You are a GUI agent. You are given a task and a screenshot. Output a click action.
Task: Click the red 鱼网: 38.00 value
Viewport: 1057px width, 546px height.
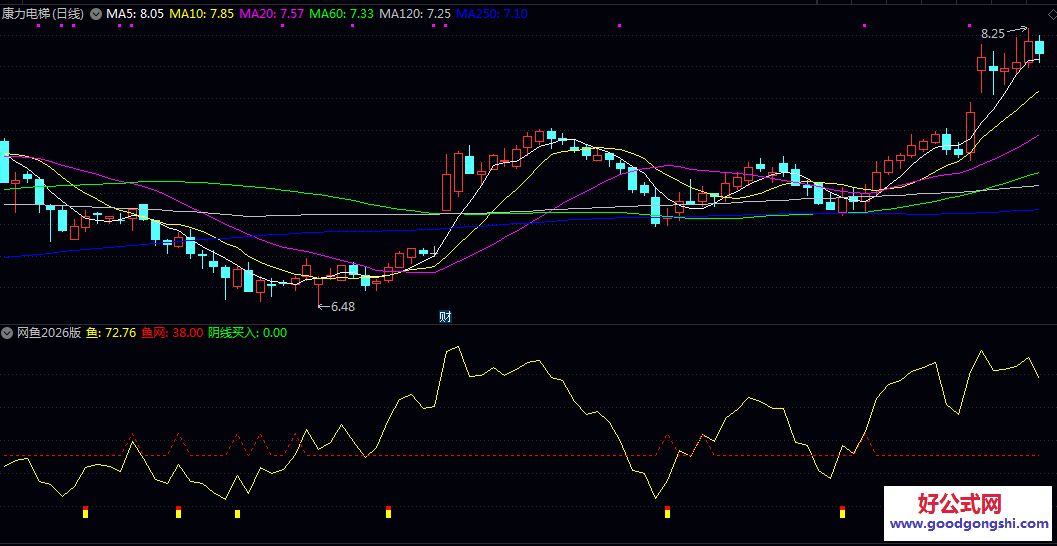click(172, 332)
